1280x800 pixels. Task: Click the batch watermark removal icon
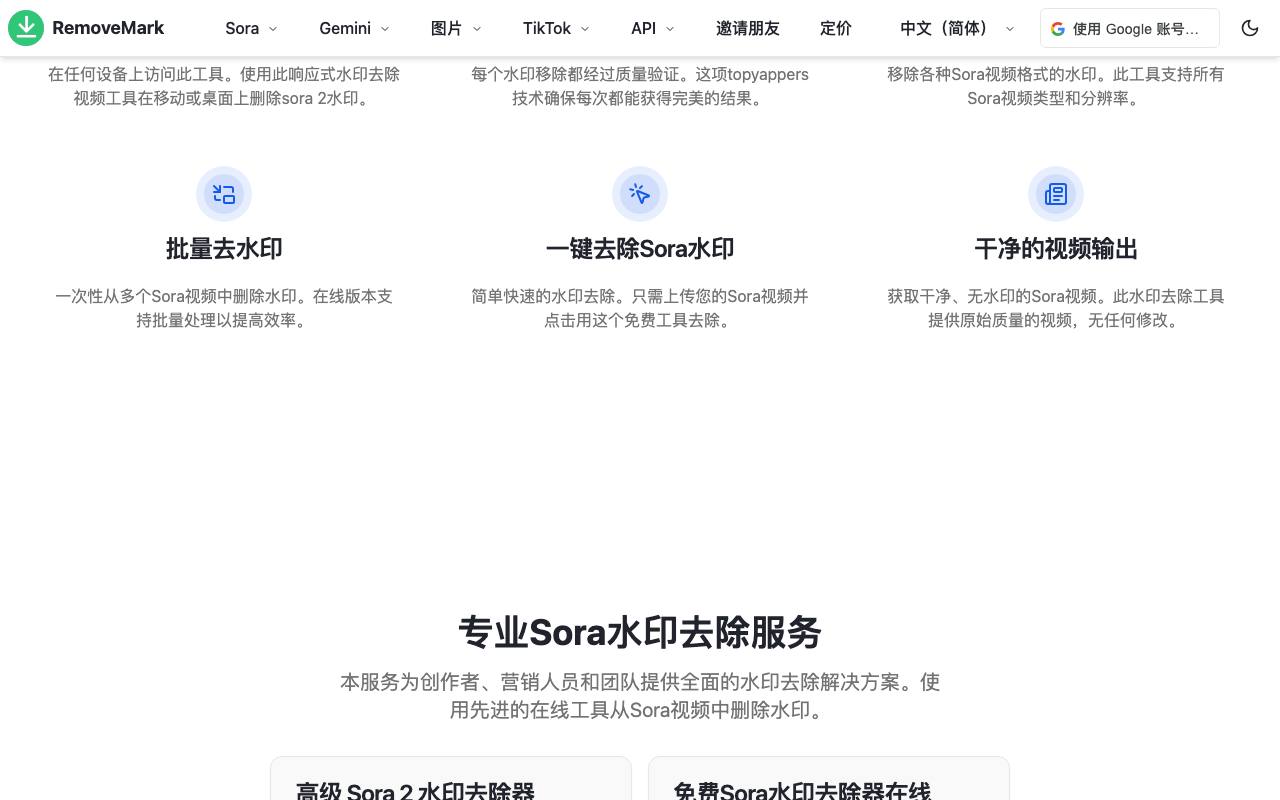(224, 194)
